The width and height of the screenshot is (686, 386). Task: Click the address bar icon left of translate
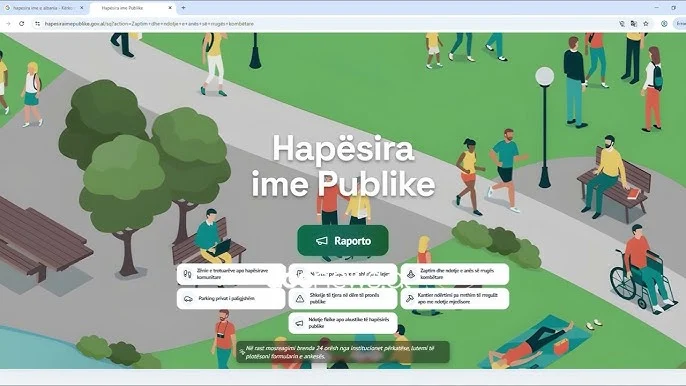[622, 24]
